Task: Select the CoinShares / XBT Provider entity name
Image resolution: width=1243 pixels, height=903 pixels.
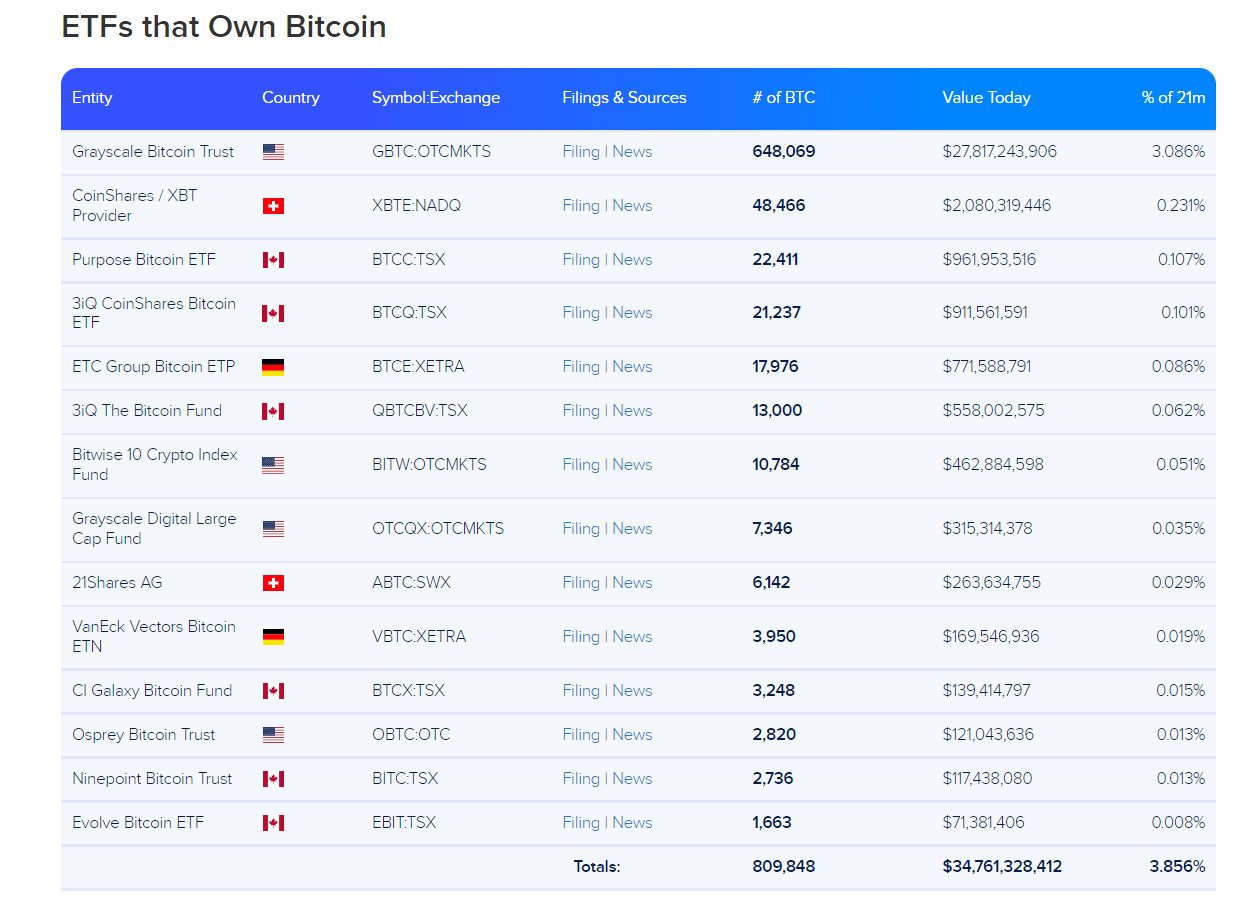Action: 135,206
